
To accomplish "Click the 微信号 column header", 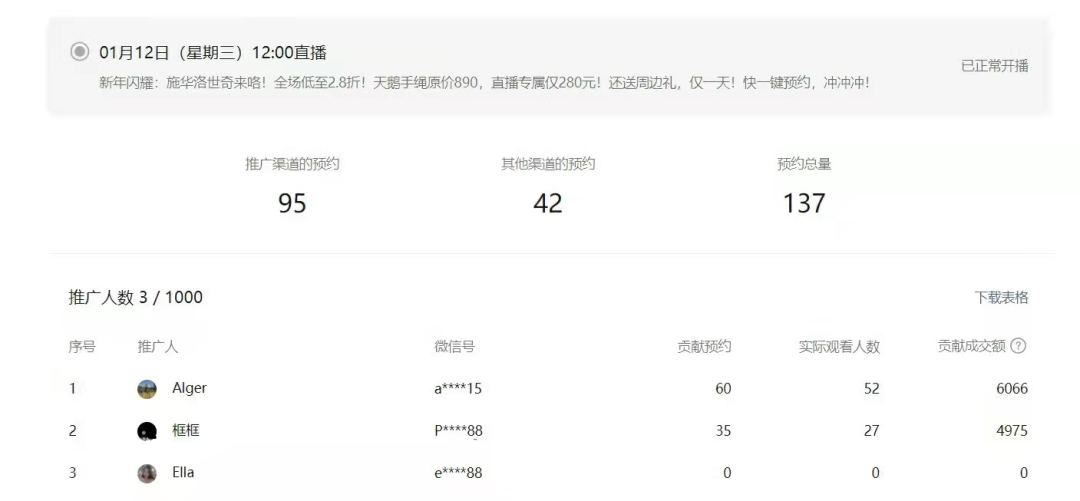I will [455, 347].
